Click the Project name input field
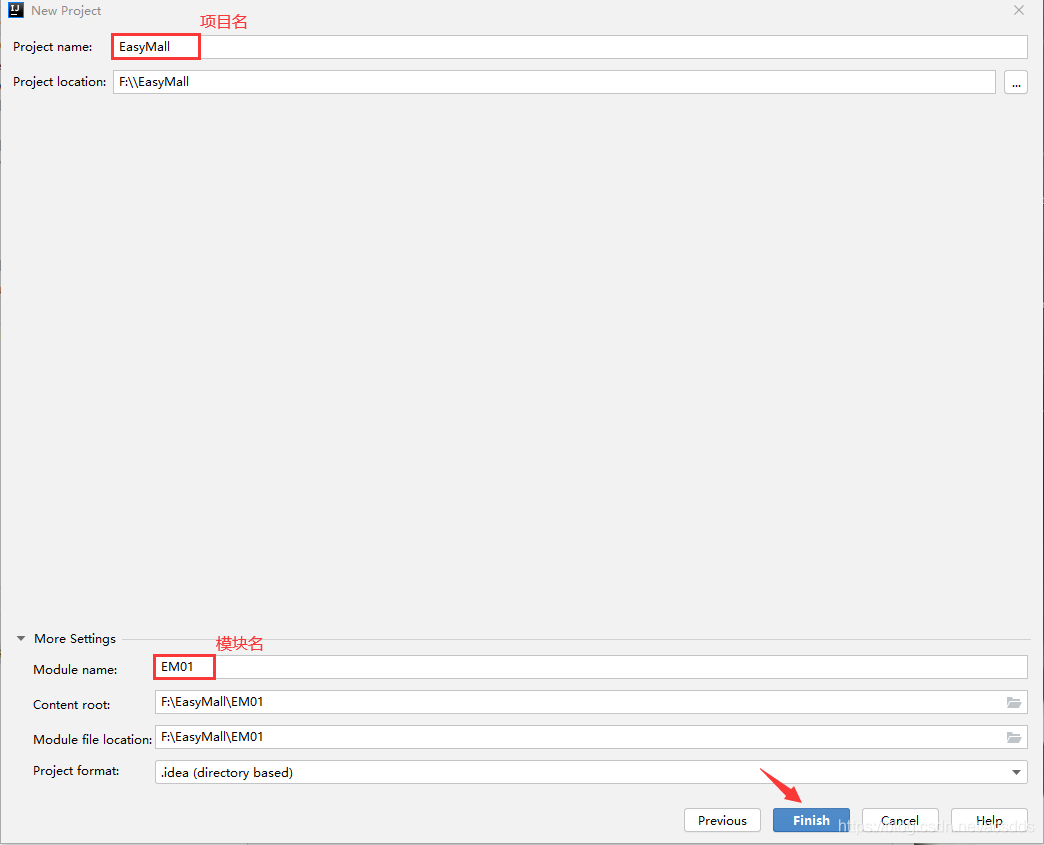The height and width of the screenshot is (845, 1044). point(570,47)
